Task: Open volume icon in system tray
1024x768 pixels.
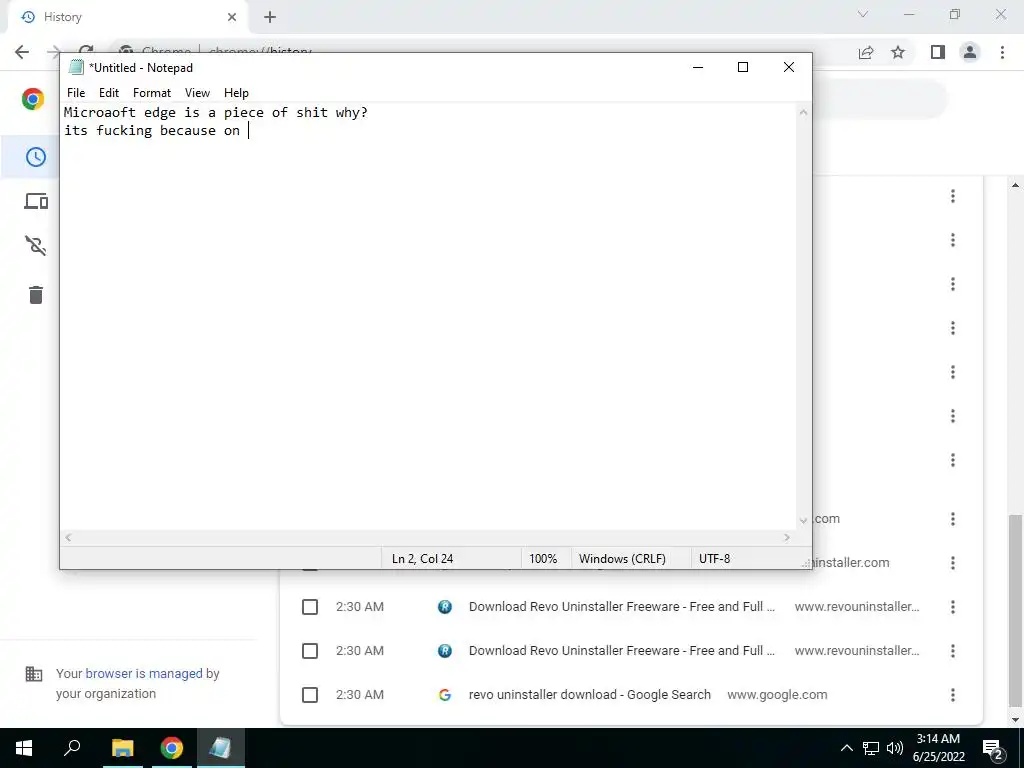Action: (x=895, y=748)
